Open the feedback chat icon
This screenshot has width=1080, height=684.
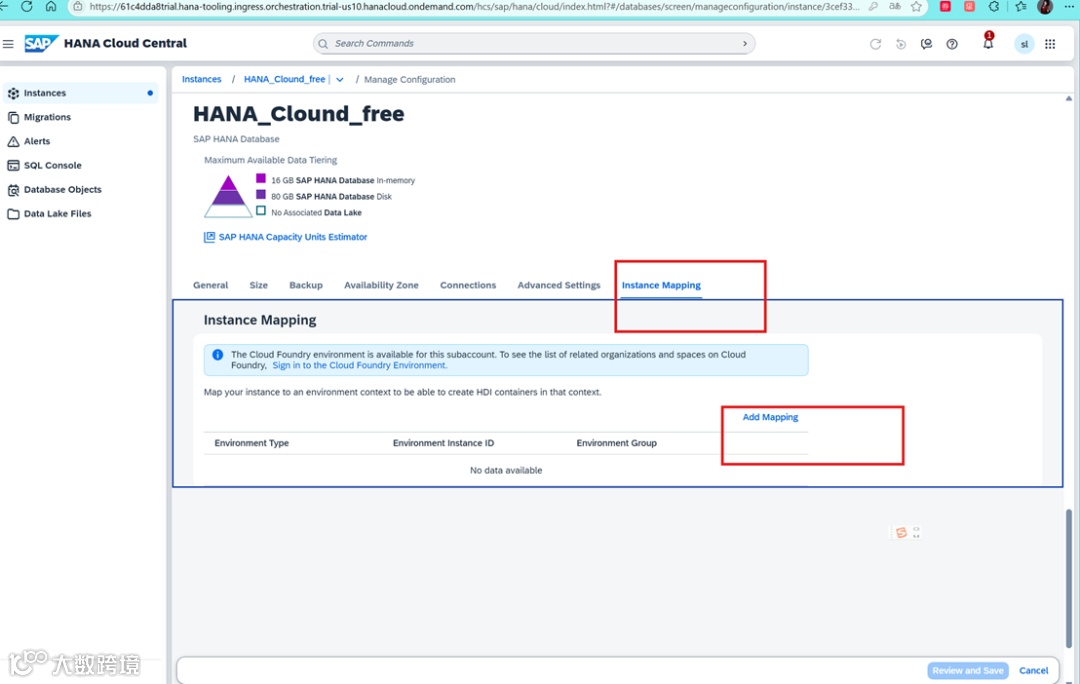pos(926,44)
